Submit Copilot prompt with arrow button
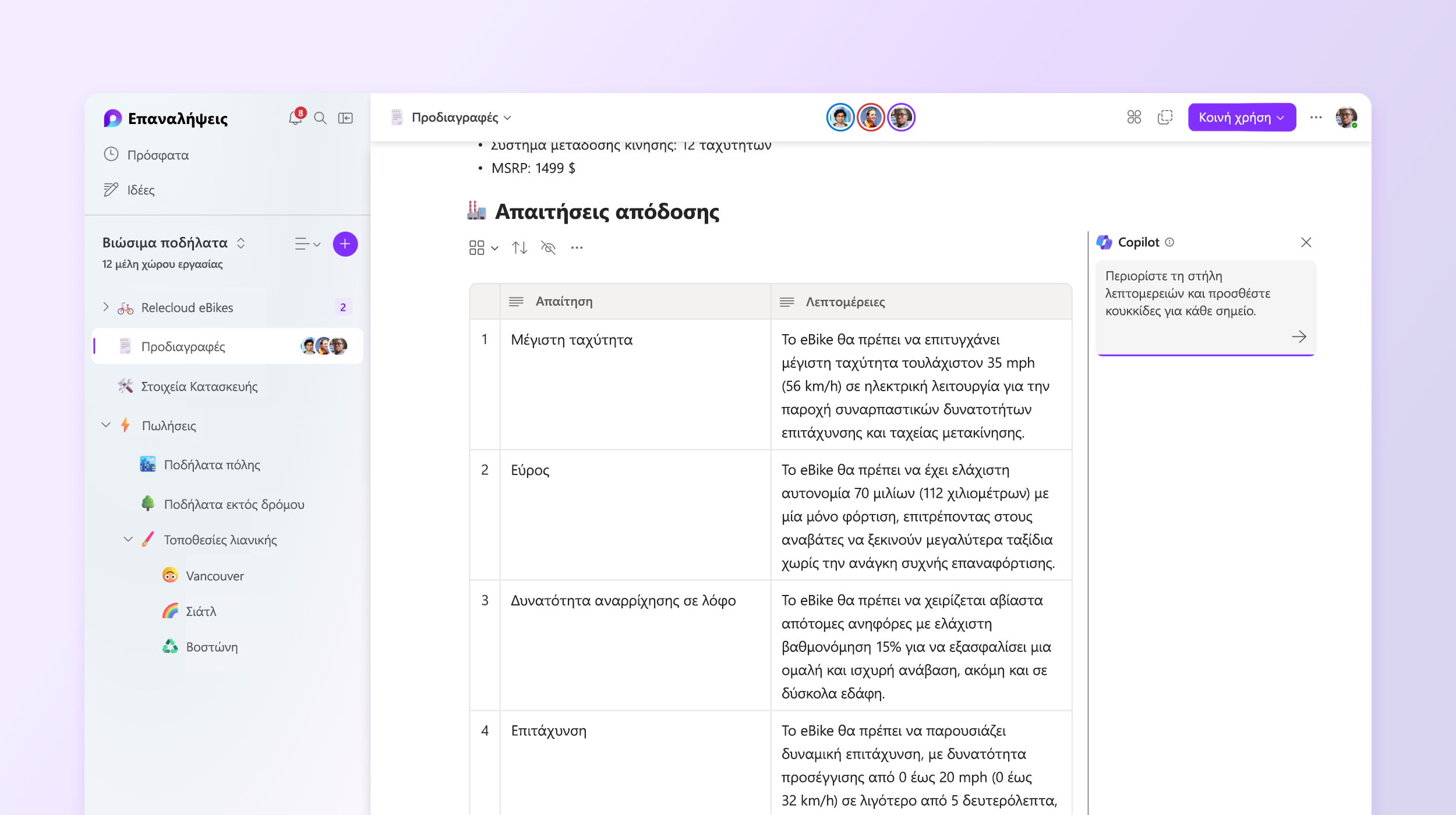The height and width of the screenshot is (815, 1456). [1299, 336]
